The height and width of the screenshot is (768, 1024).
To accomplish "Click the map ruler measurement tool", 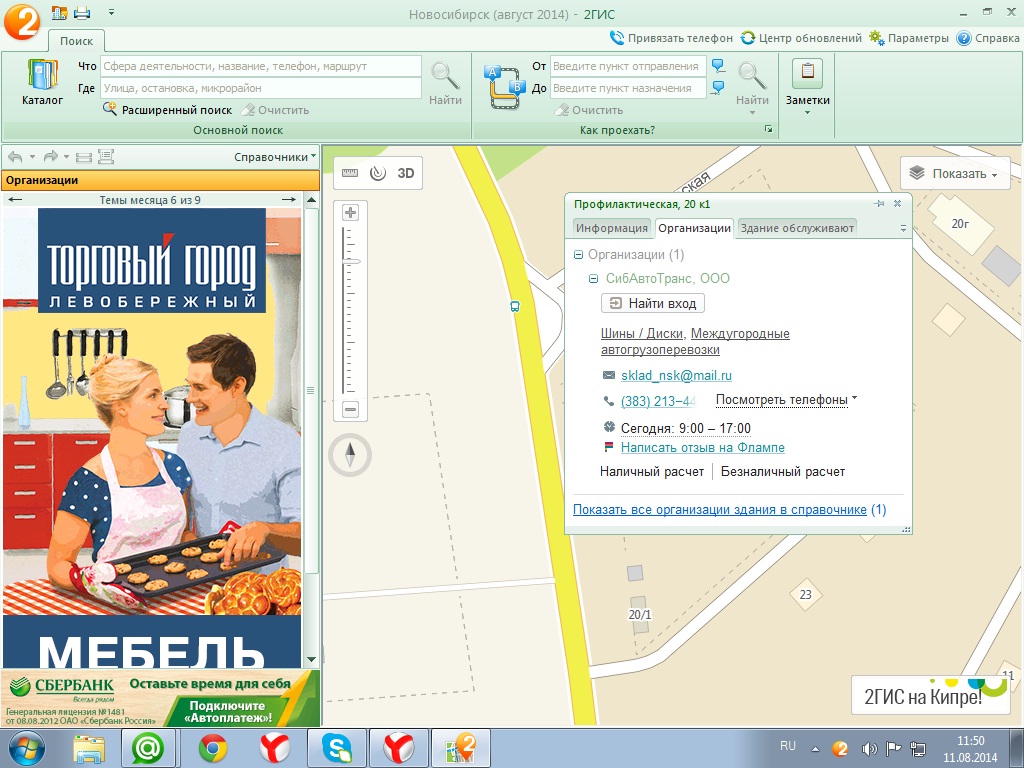I will click(349, 173).
